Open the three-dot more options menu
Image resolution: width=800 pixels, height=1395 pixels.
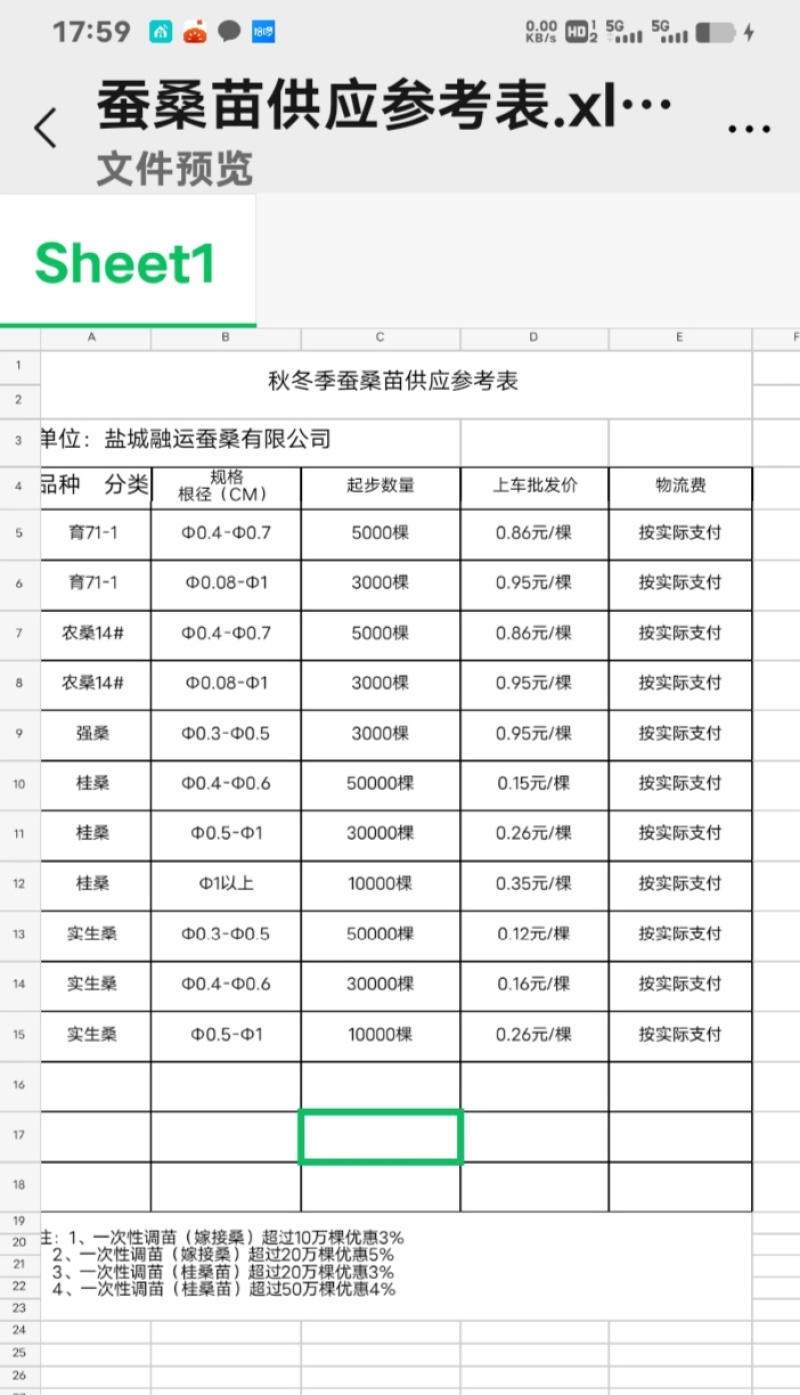(x=749, y=129)
